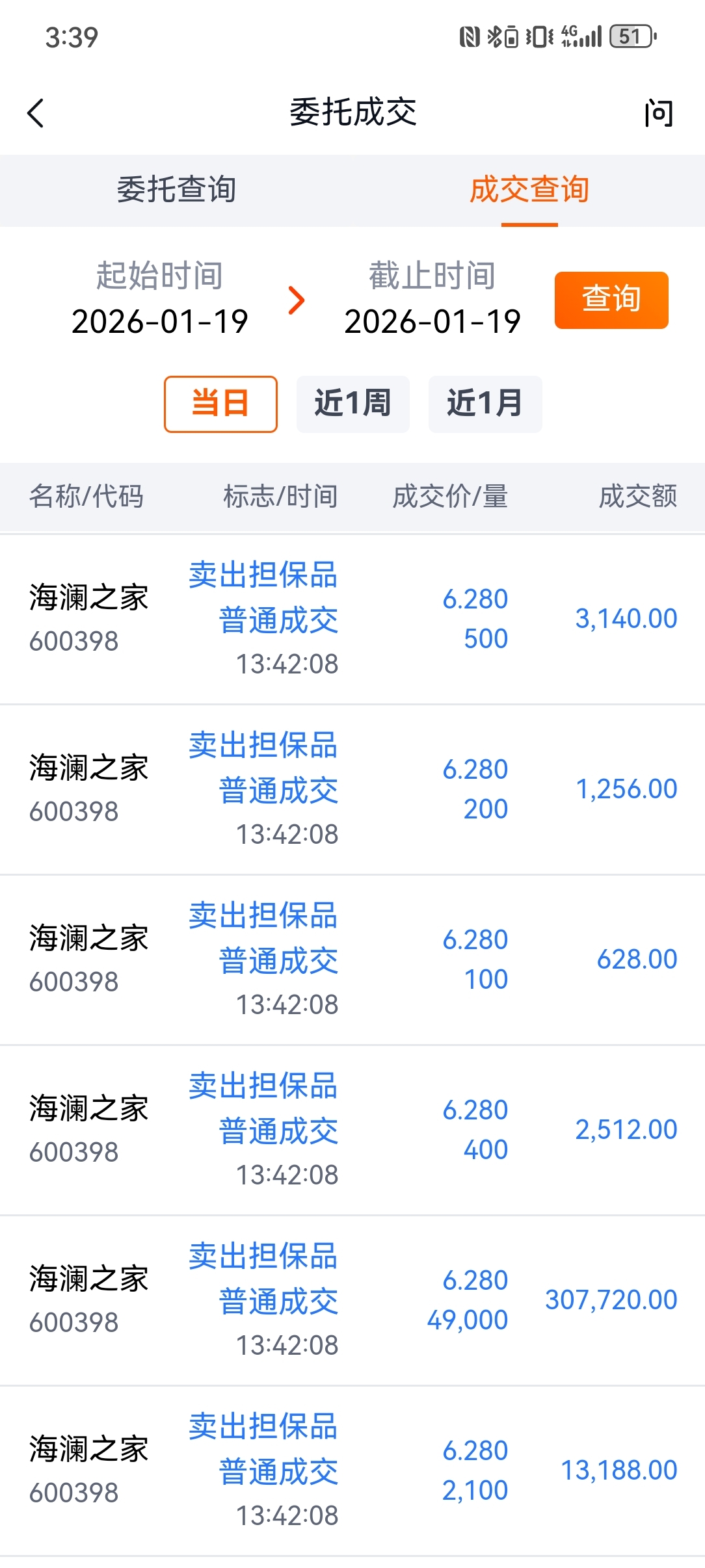Tap the NFC status icon
Image resolution: width=705 pixels, height=1568 pixels.
pos(469,36)
